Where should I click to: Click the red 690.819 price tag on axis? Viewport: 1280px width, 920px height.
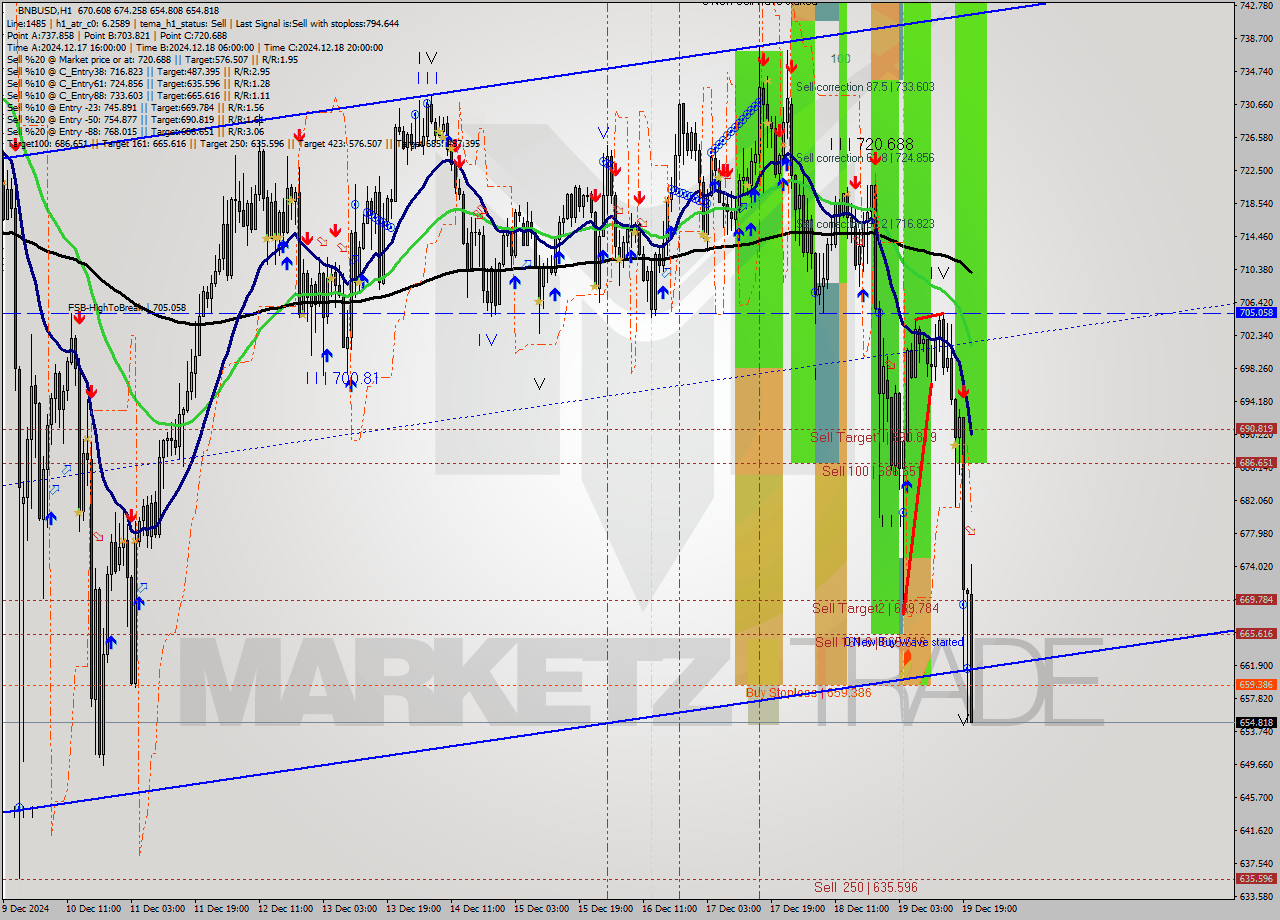[x=1256, y=429]
